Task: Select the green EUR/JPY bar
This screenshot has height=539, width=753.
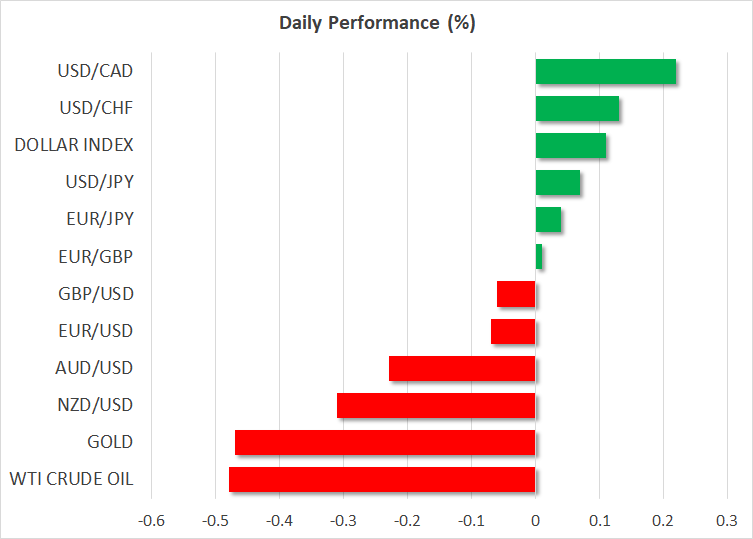Action: pyautogui.click(x=548, y=220)
